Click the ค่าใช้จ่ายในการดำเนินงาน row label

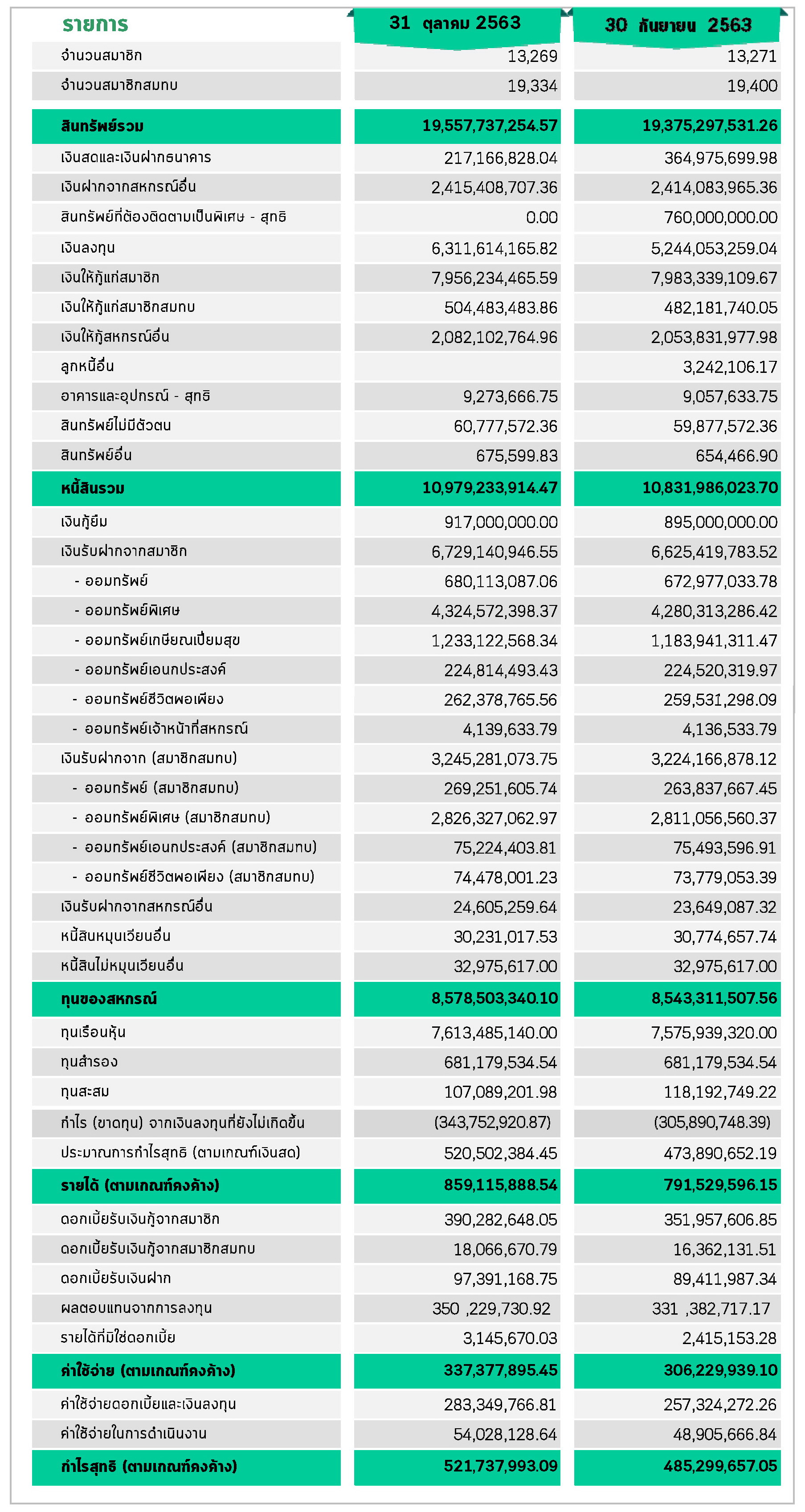[x=133, y=1433]
